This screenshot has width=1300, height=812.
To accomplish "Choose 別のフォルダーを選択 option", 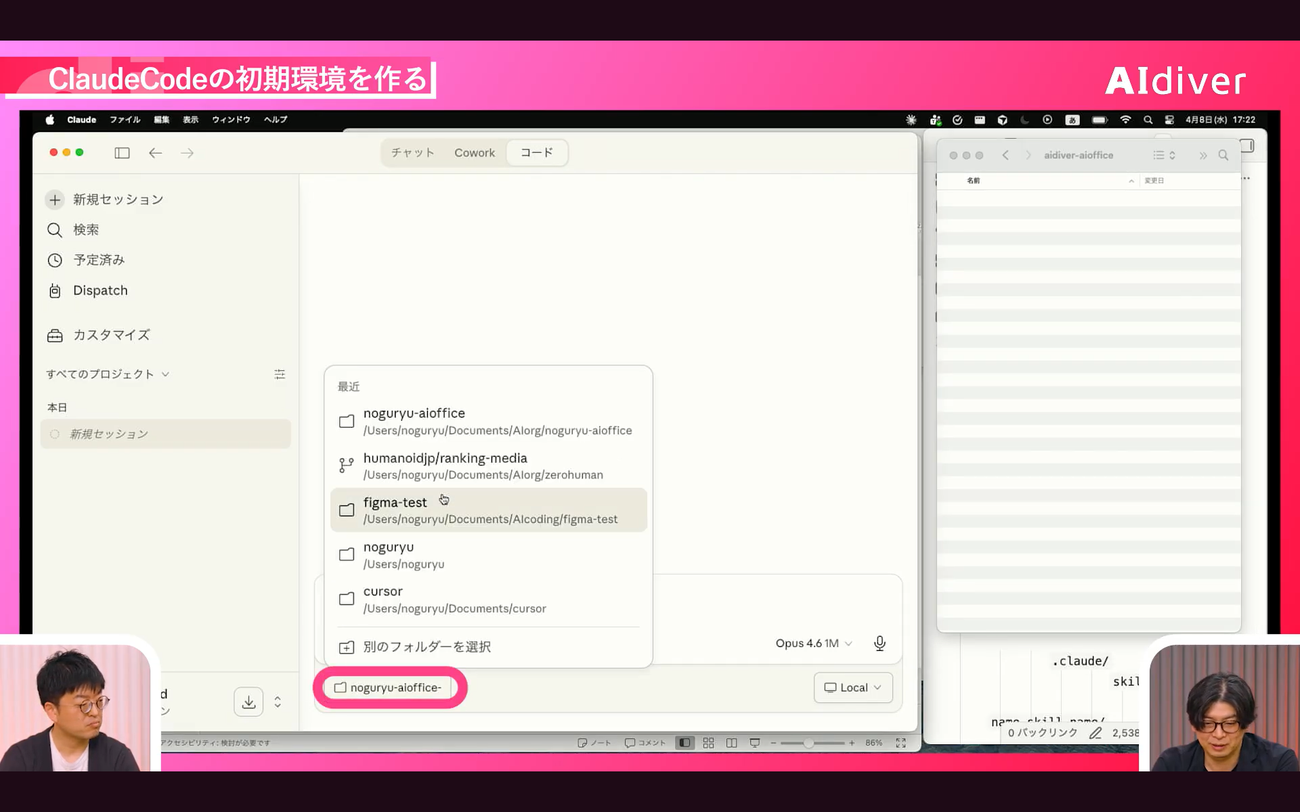I will click(x=426, y=647).
